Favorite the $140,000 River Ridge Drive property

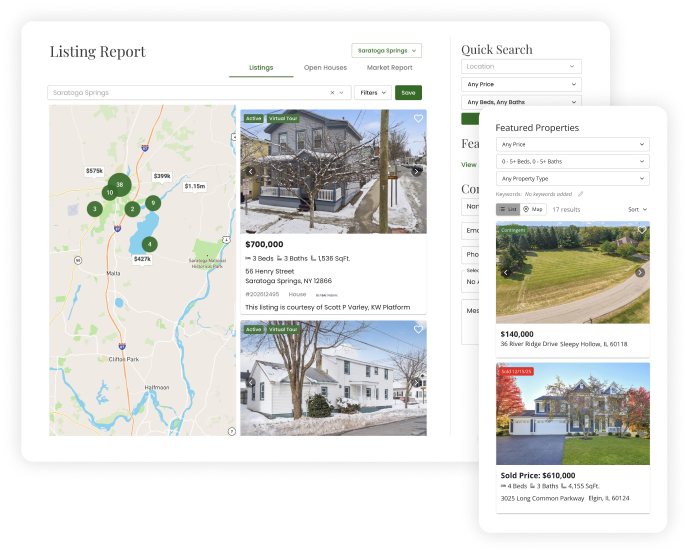point(641,230)
